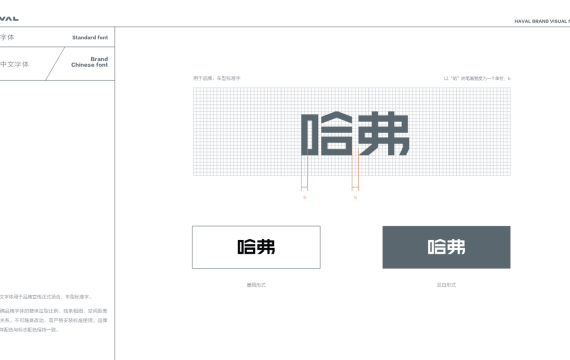
Task: Click the 'Brand Chinese font' label
Action: tap(89, 62)
